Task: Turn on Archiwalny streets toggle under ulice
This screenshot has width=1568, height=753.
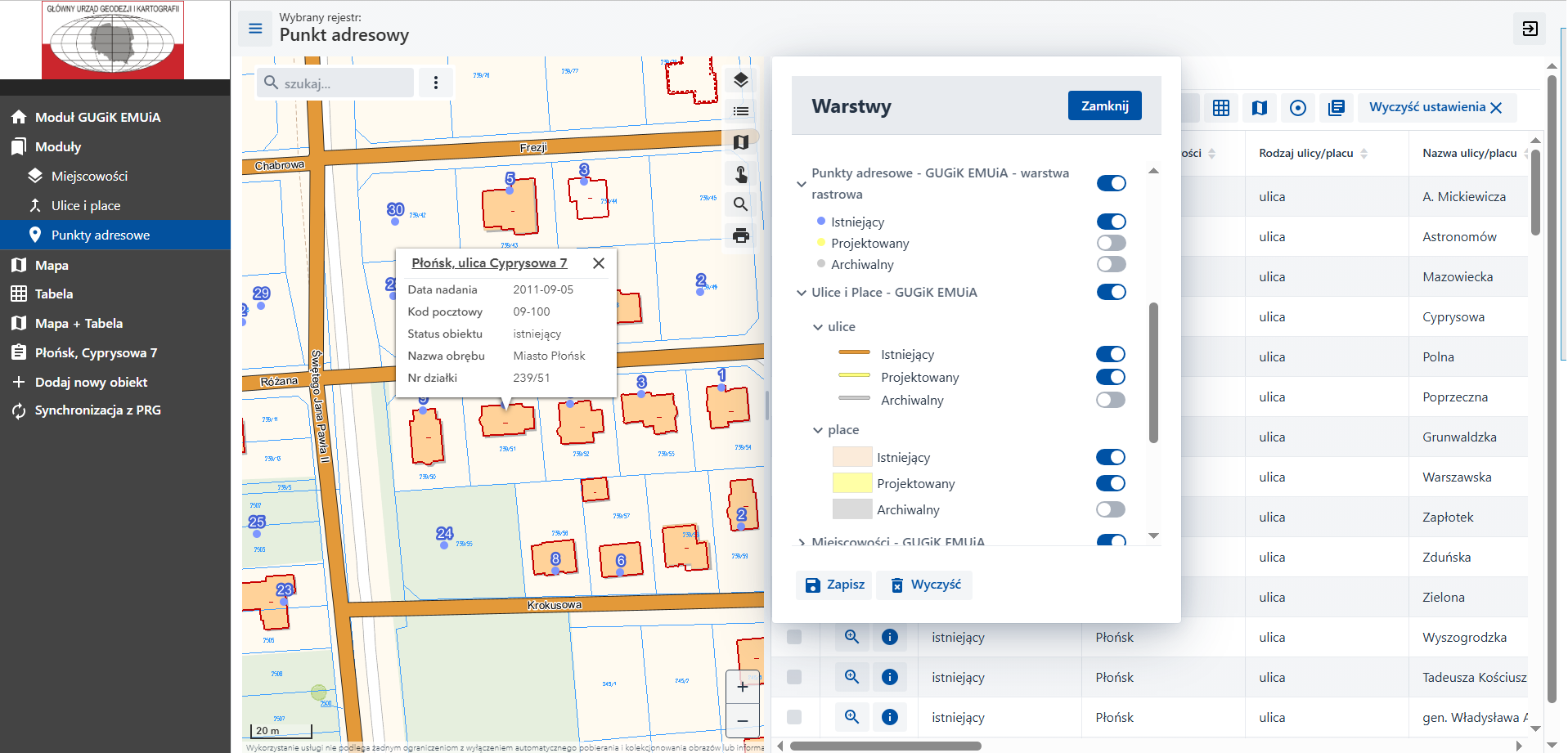Action: tap(1111, 400)
